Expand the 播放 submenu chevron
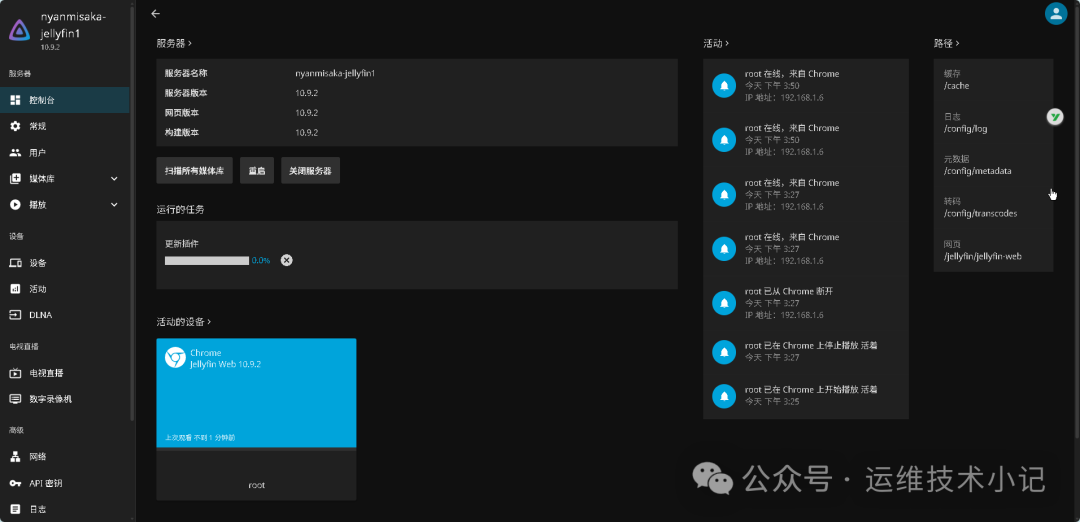The width and height of the screenshot is (1080, 522). pos(114,205)
